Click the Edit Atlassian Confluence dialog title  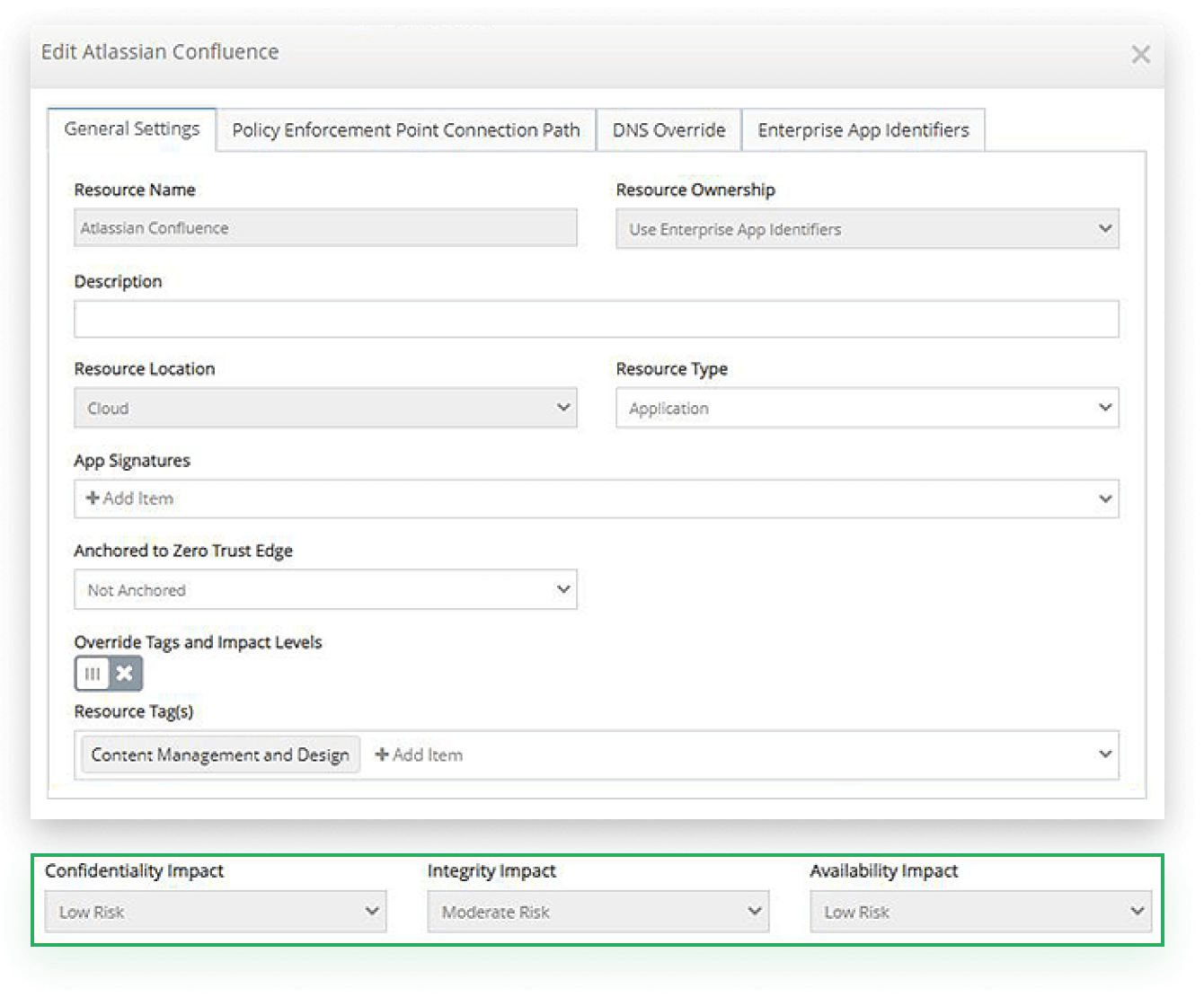click(x=160, y=52)
